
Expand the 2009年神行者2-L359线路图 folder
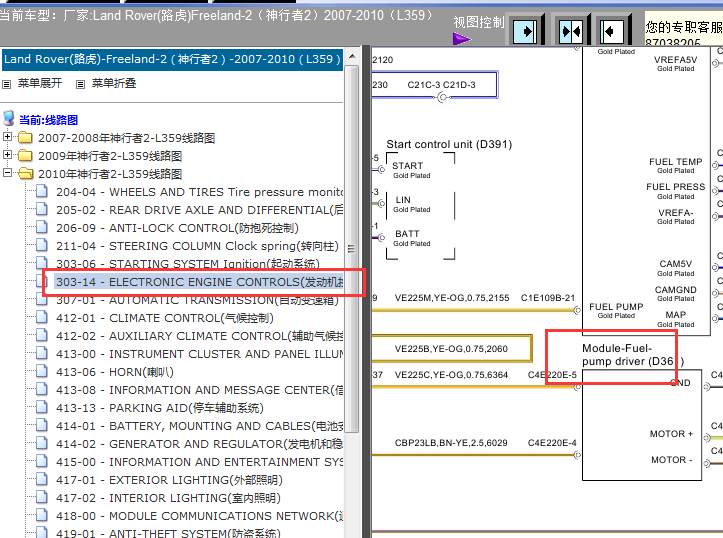point(7,154)
